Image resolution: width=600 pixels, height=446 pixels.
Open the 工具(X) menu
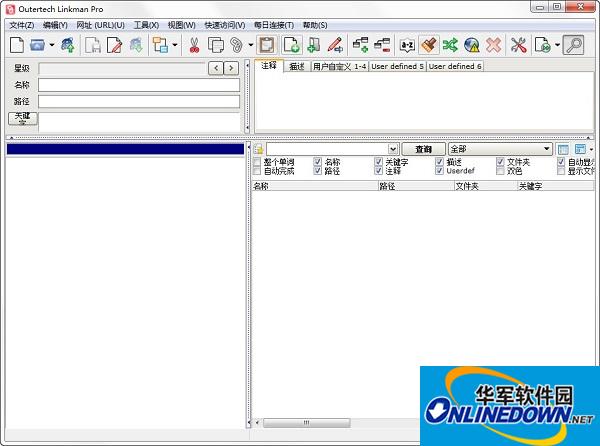point(146,25)
